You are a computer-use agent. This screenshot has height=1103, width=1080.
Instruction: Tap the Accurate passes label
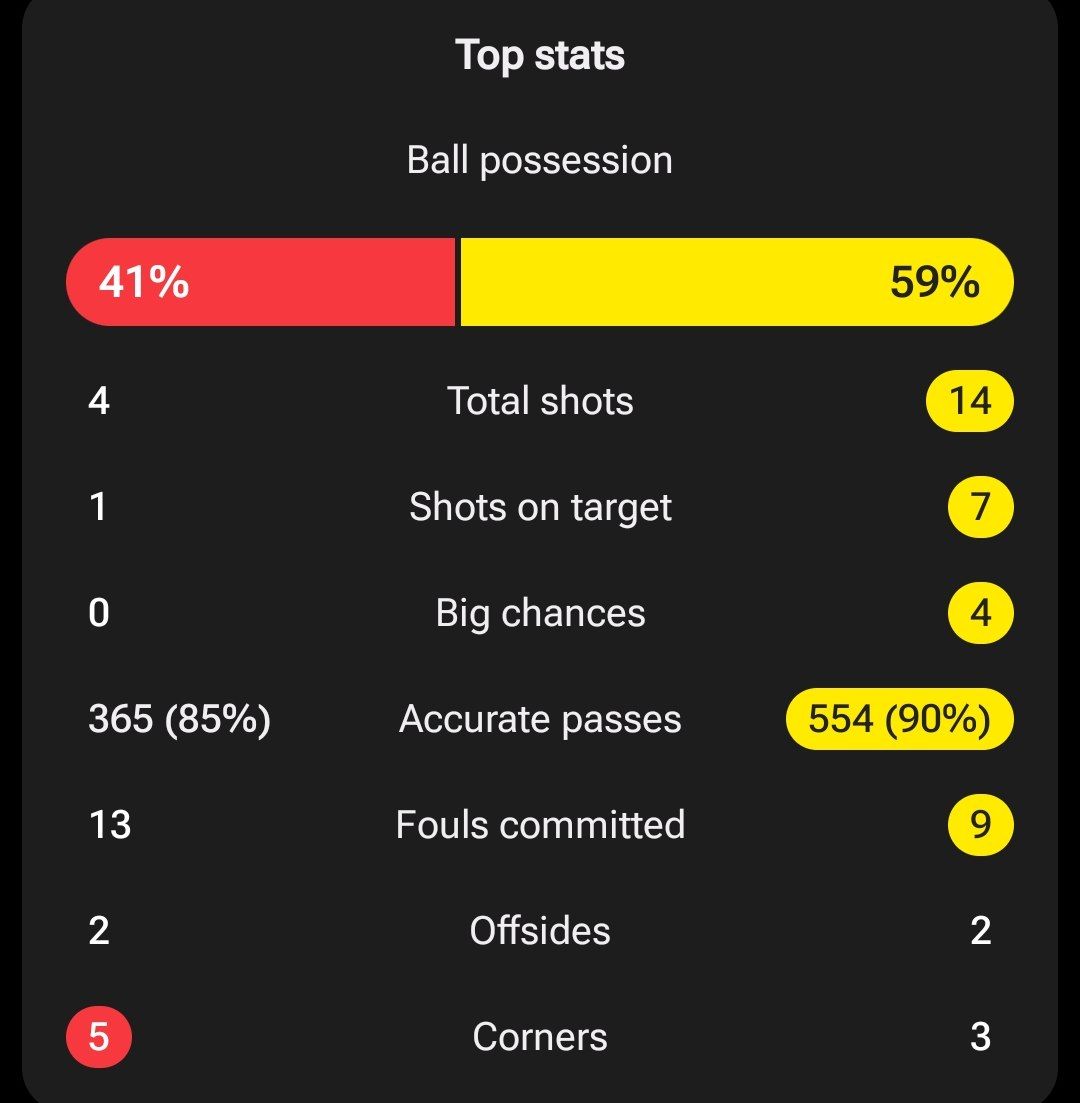pyautogui.click(x=540, y=719)
